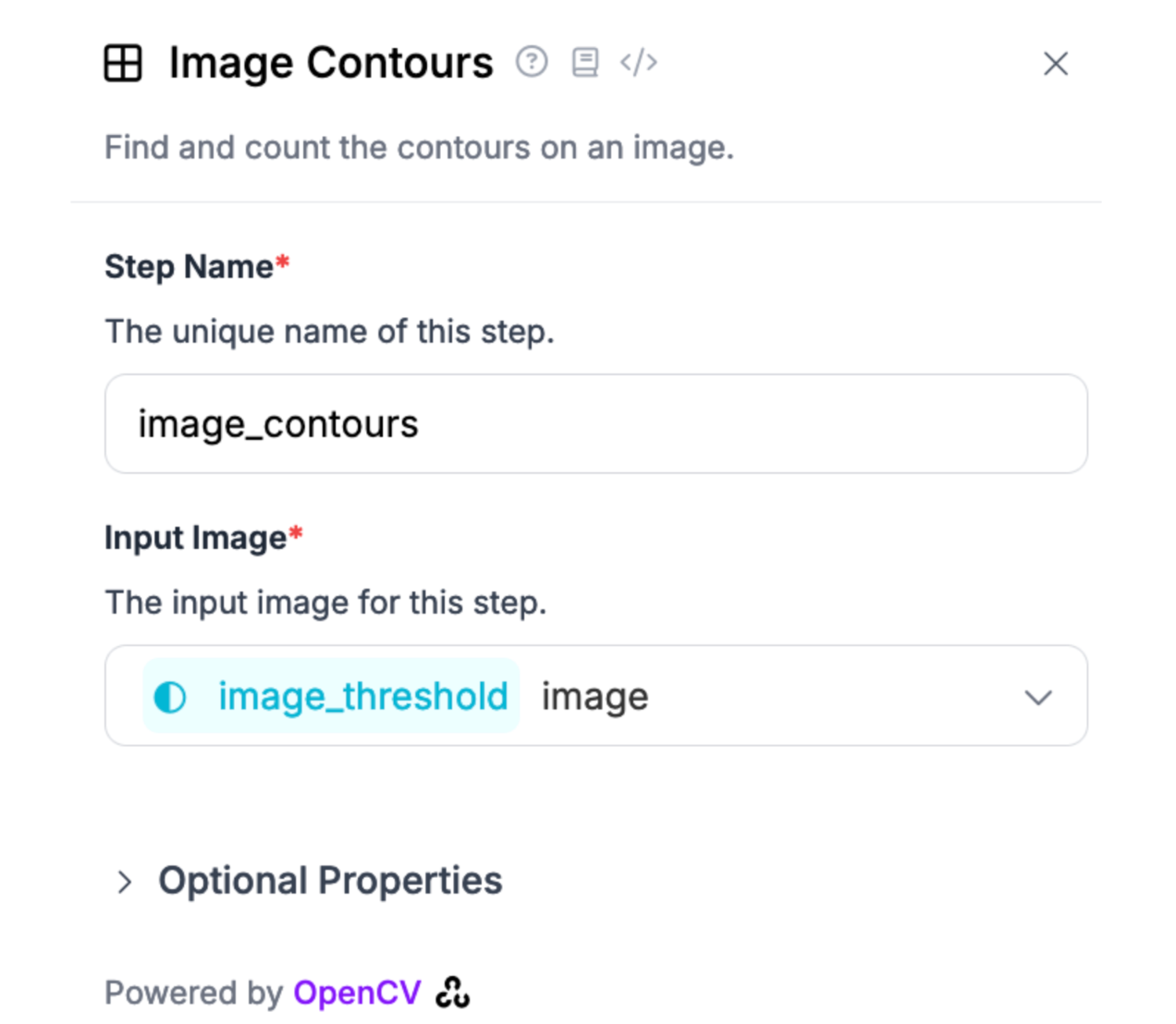Click the Image Contours grid block icon
The image size is (1176, 1024).
click(123, 64)
